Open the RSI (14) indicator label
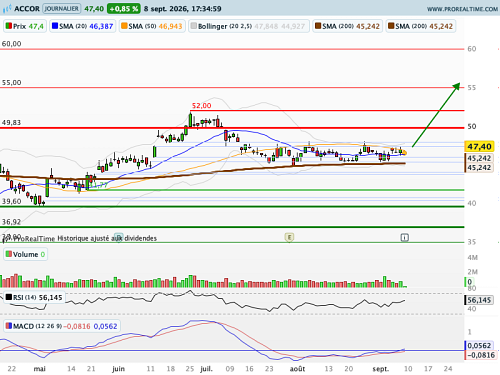This screenshot has width=500, height=375. (x=34, y=297)
